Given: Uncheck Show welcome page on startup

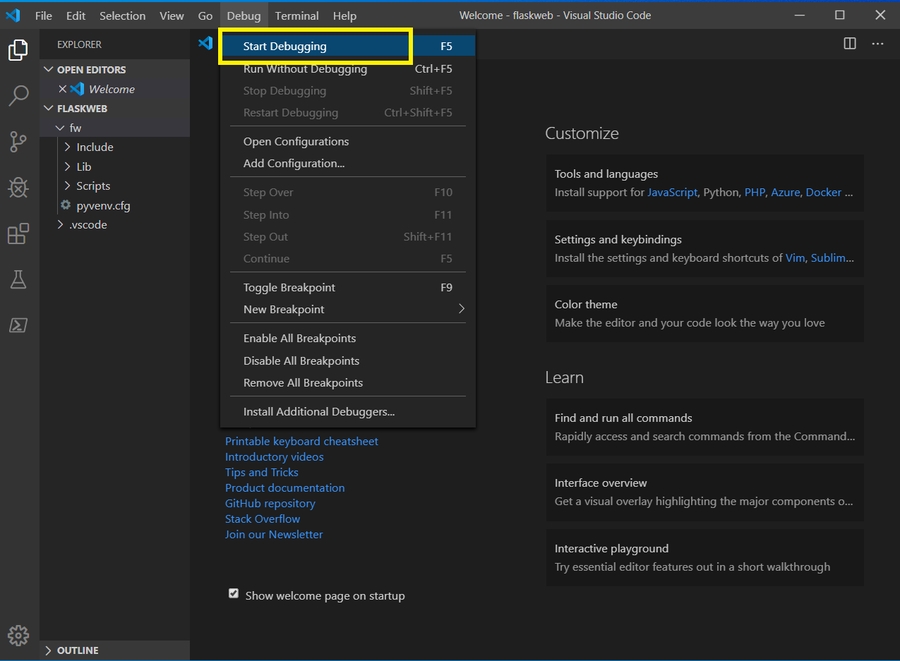Looking at the screenshot, I should pyautogui.click(x=234, y=594).
